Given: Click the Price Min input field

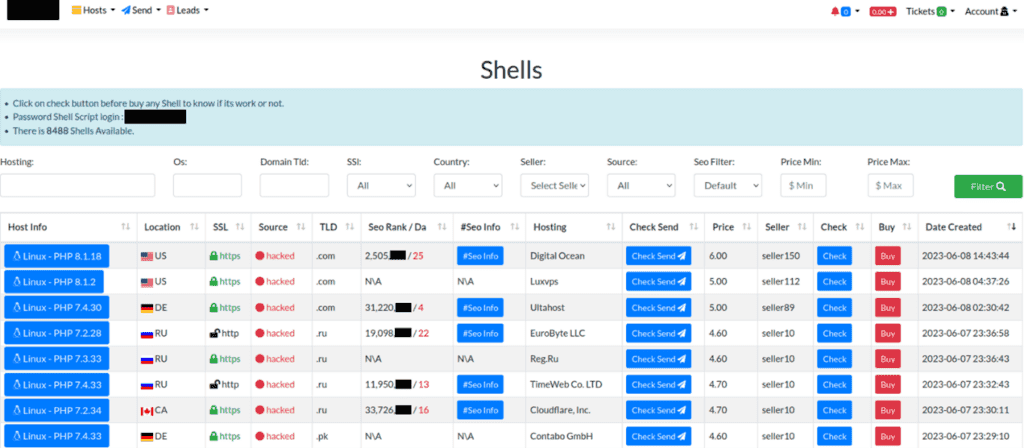Looking at the screenshot, I should coord(803,185).
